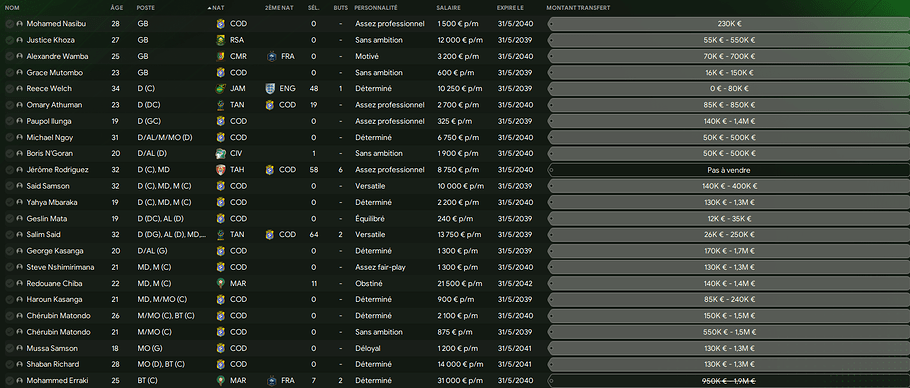Open Steve Nshimirimana's name link

coord(60,267)
